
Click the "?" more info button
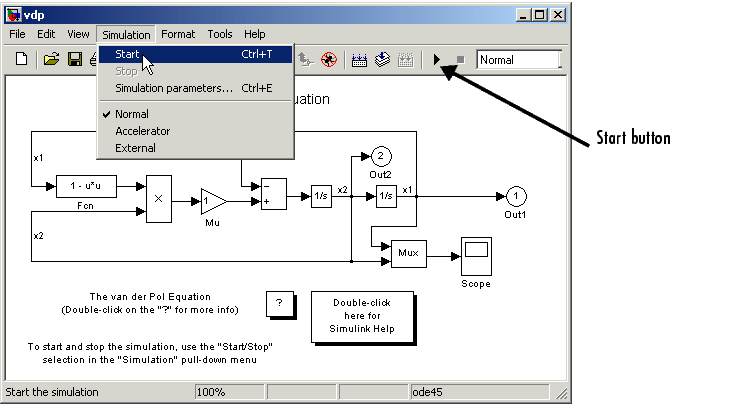click(280, 304)
